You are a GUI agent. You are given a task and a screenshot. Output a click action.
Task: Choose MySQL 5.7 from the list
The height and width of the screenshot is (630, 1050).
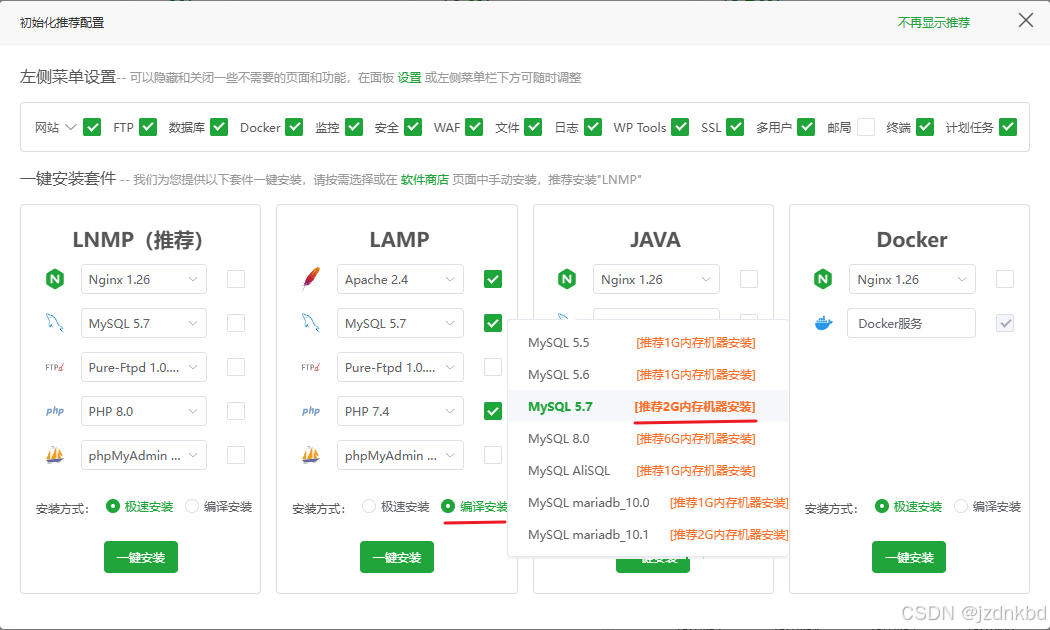[648, 406]
